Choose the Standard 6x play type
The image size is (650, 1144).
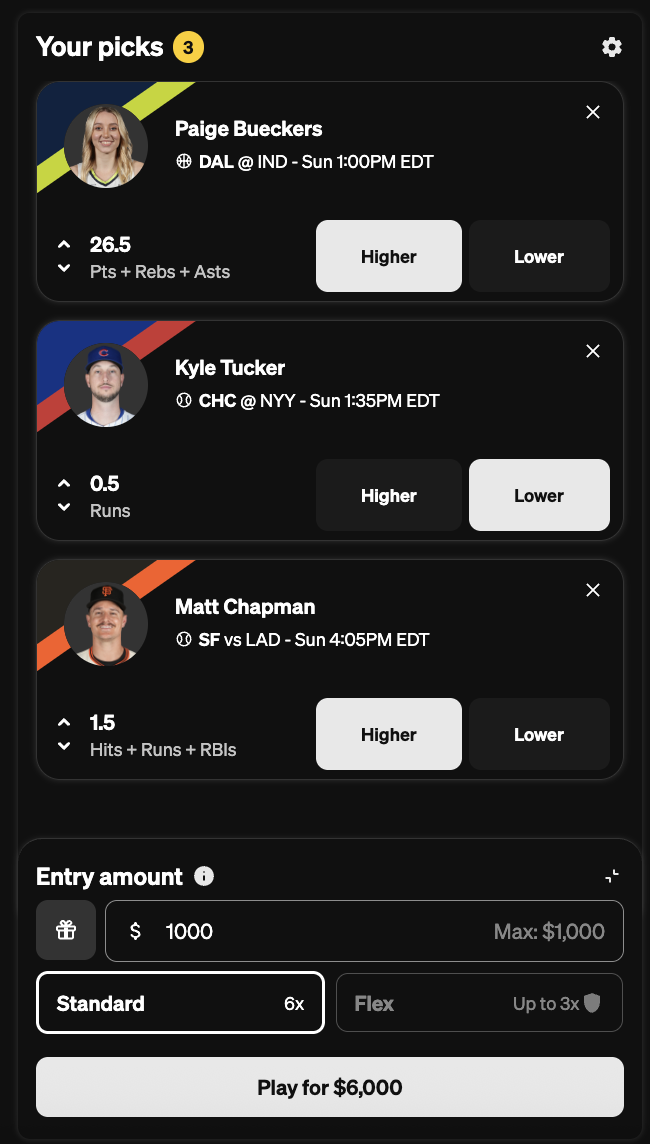[x=180, y=1002]
